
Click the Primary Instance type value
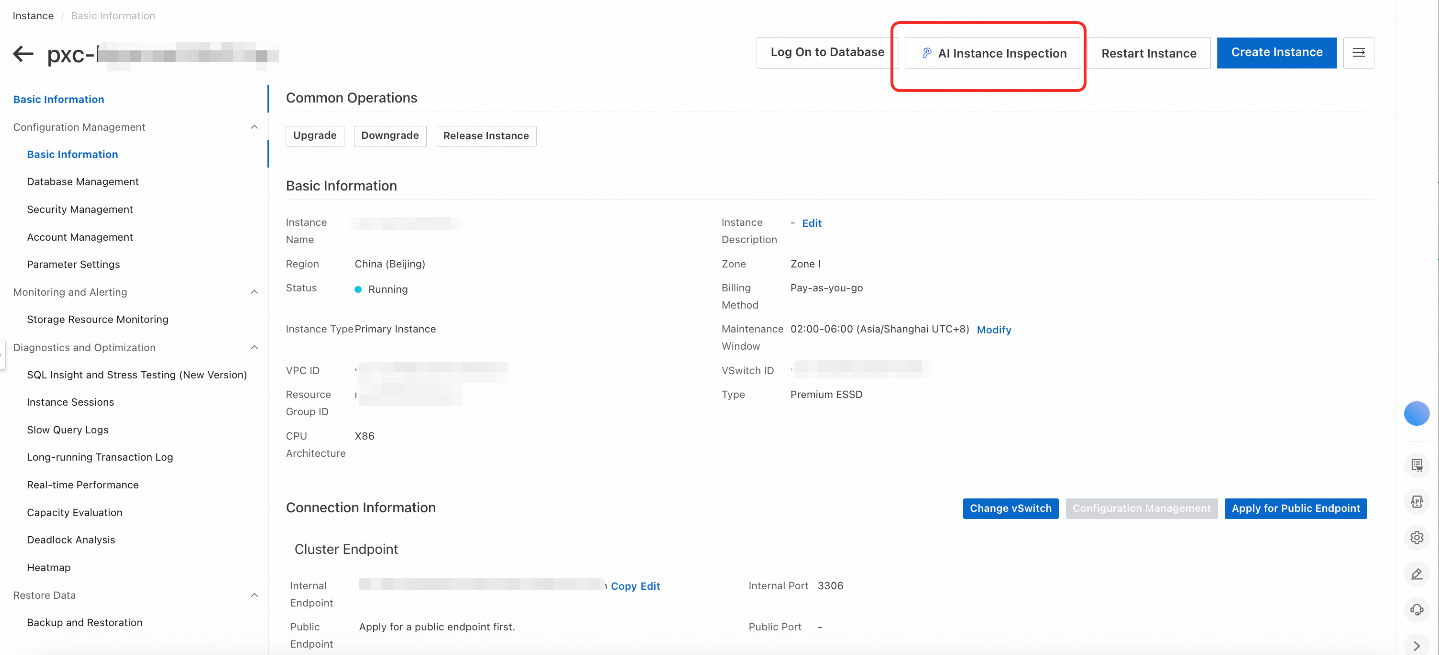click(x=395, y=329)
